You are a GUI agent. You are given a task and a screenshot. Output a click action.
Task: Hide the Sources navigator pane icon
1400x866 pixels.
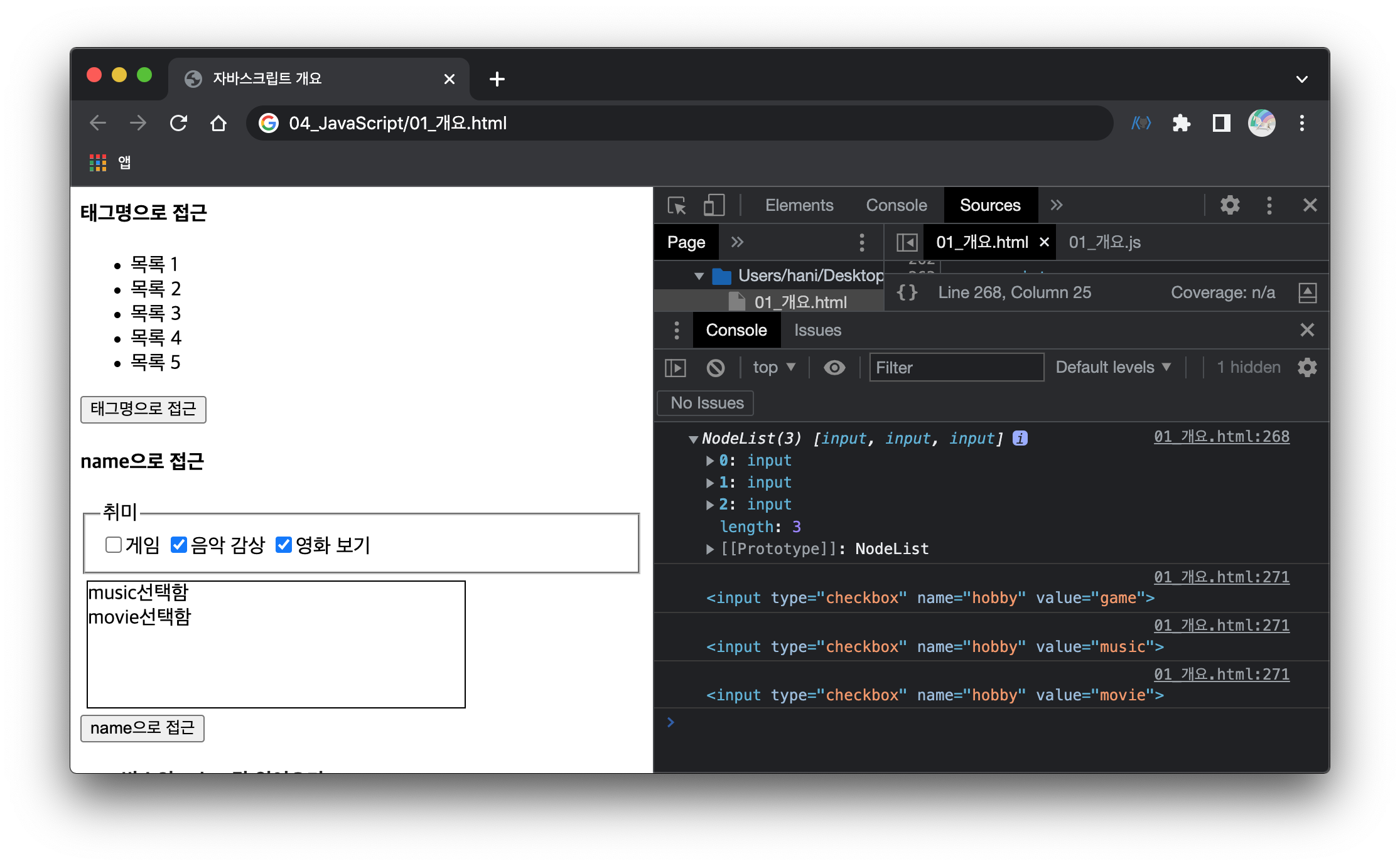click(x=907, y=242)
